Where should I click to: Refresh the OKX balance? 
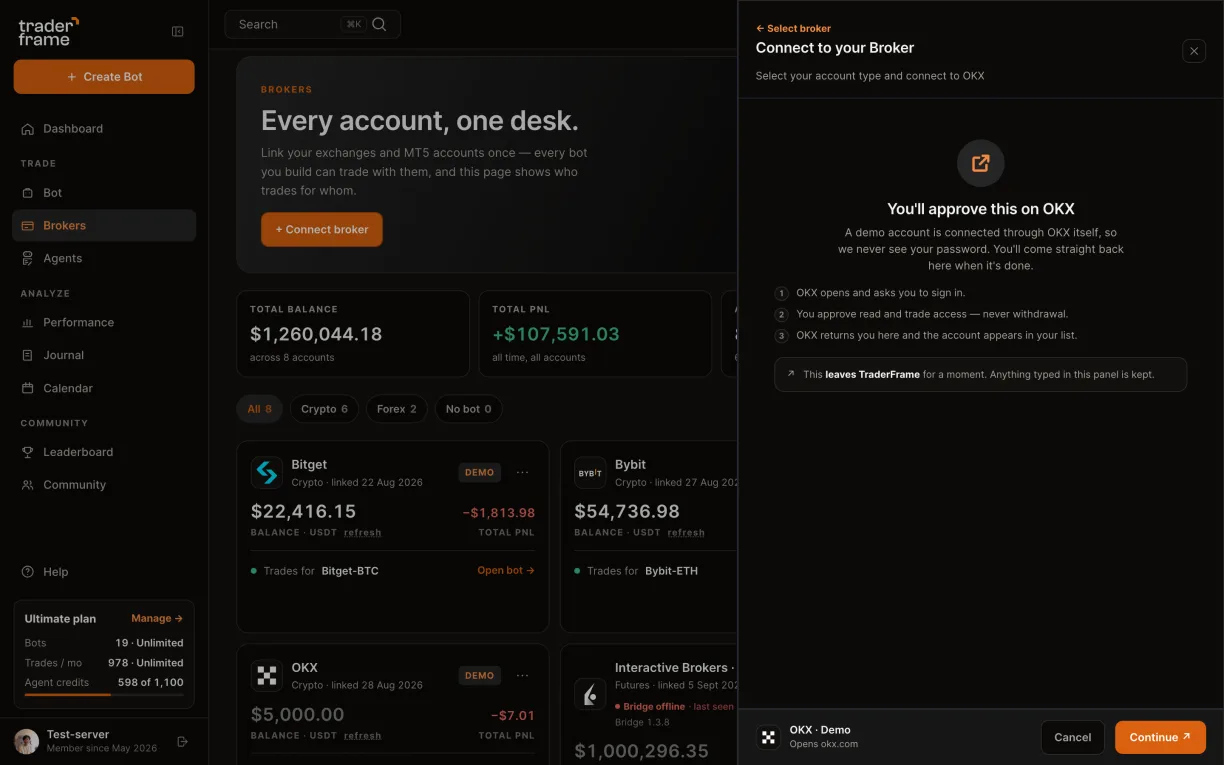[362, 736]
